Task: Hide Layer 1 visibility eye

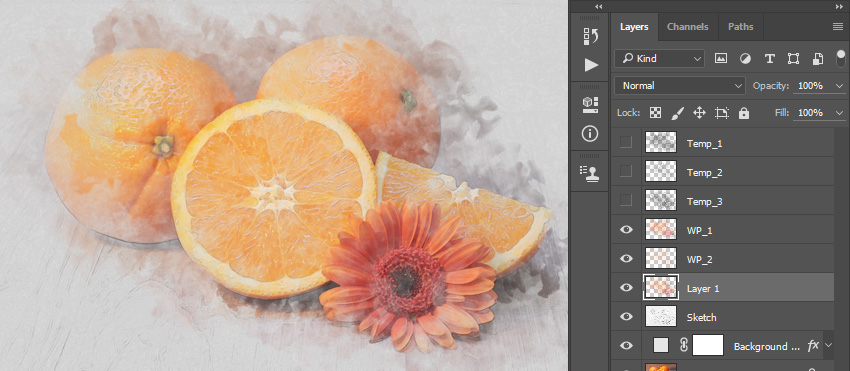Action: (x=626, y=288)
